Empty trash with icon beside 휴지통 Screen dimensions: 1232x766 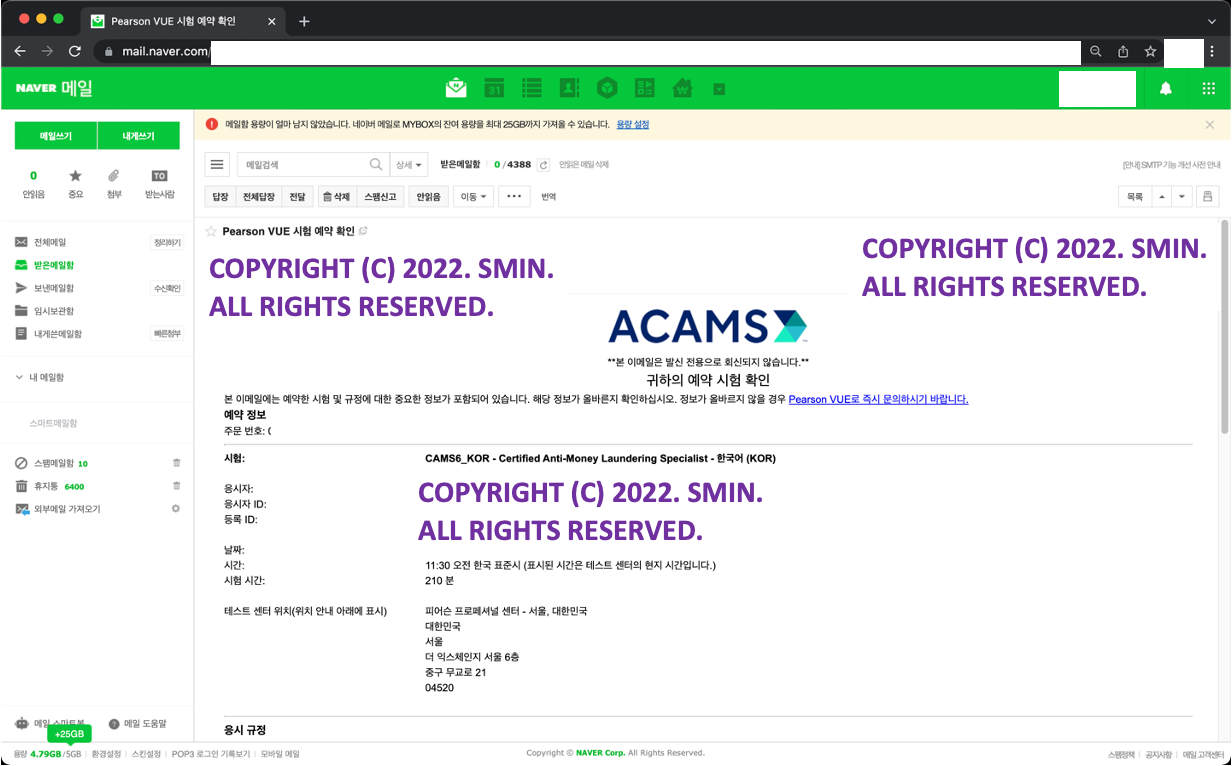pos(176,486)
